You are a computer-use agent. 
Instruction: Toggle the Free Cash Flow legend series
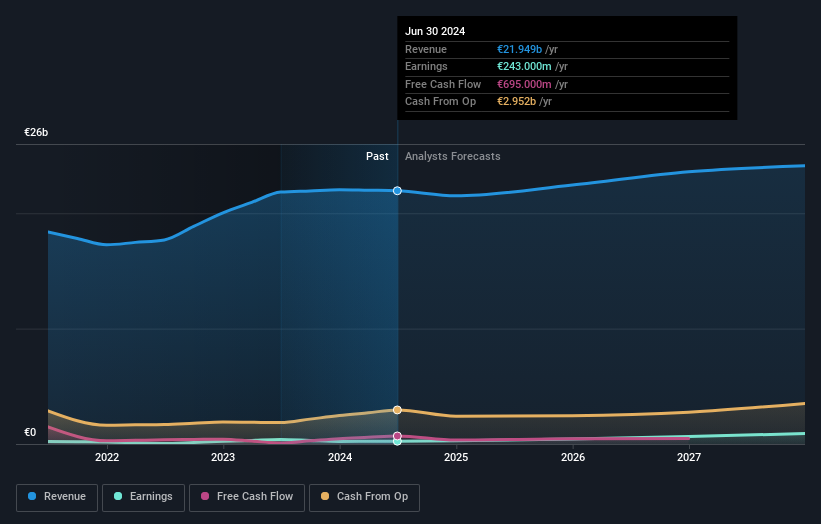pyautogui.click(x=247, y=497)
